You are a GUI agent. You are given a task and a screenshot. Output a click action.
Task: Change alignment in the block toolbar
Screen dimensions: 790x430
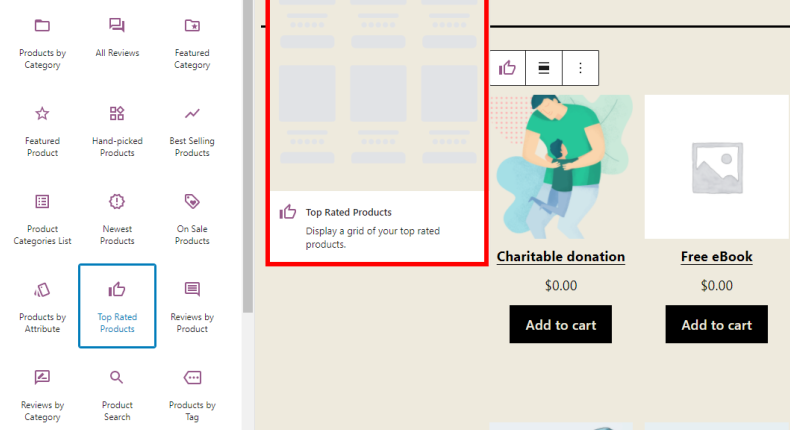pyautogui.click(x=544, y=68)
